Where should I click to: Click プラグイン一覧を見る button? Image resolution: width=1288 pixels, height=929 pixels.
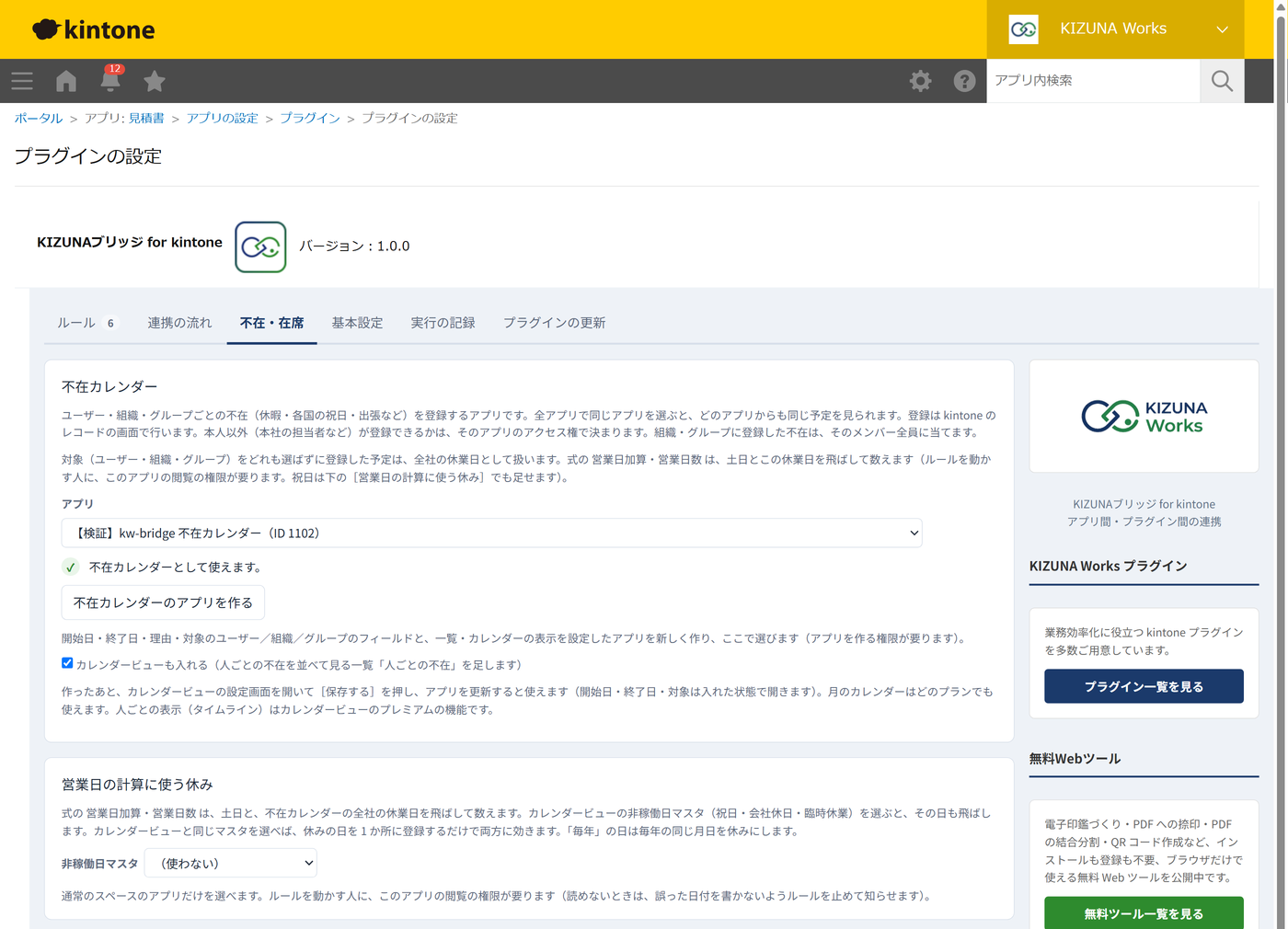(1144, 686)
